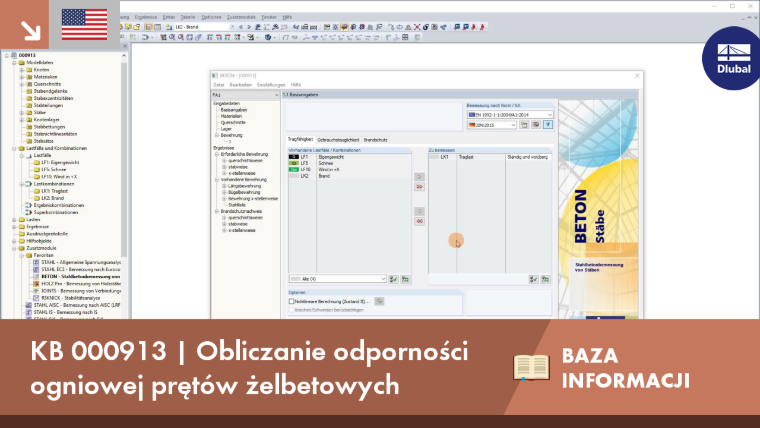The height and width of the screenshot is (428, 760).
Task: Enable the Nichtlineare Berechnung checkbox
Action: [291, 301]
